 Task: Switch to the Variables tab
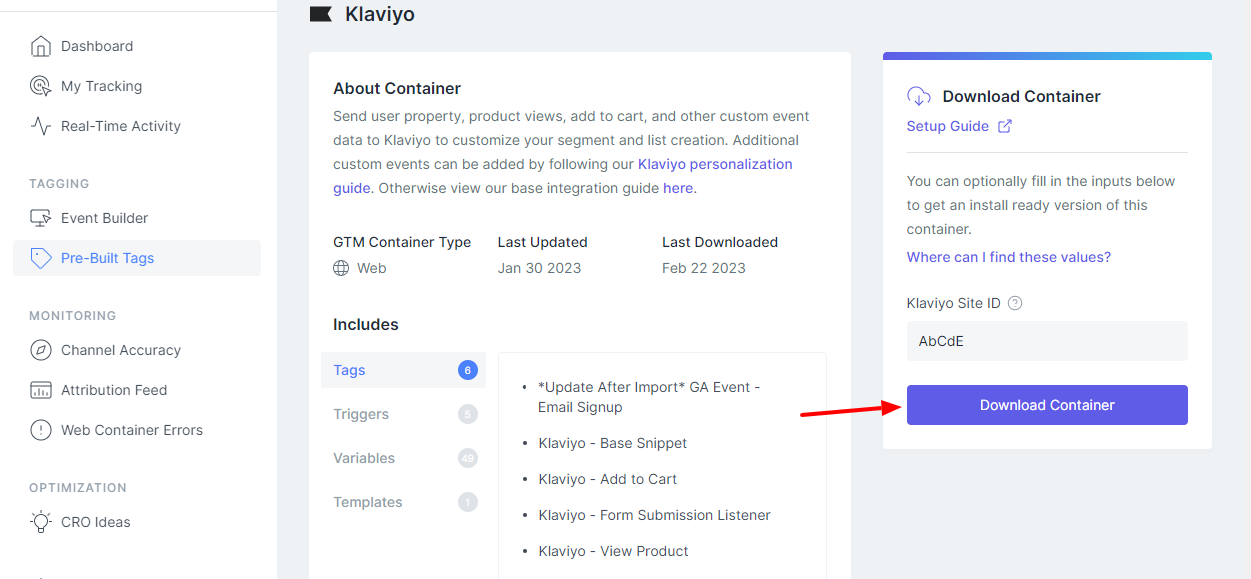(403, 458)
